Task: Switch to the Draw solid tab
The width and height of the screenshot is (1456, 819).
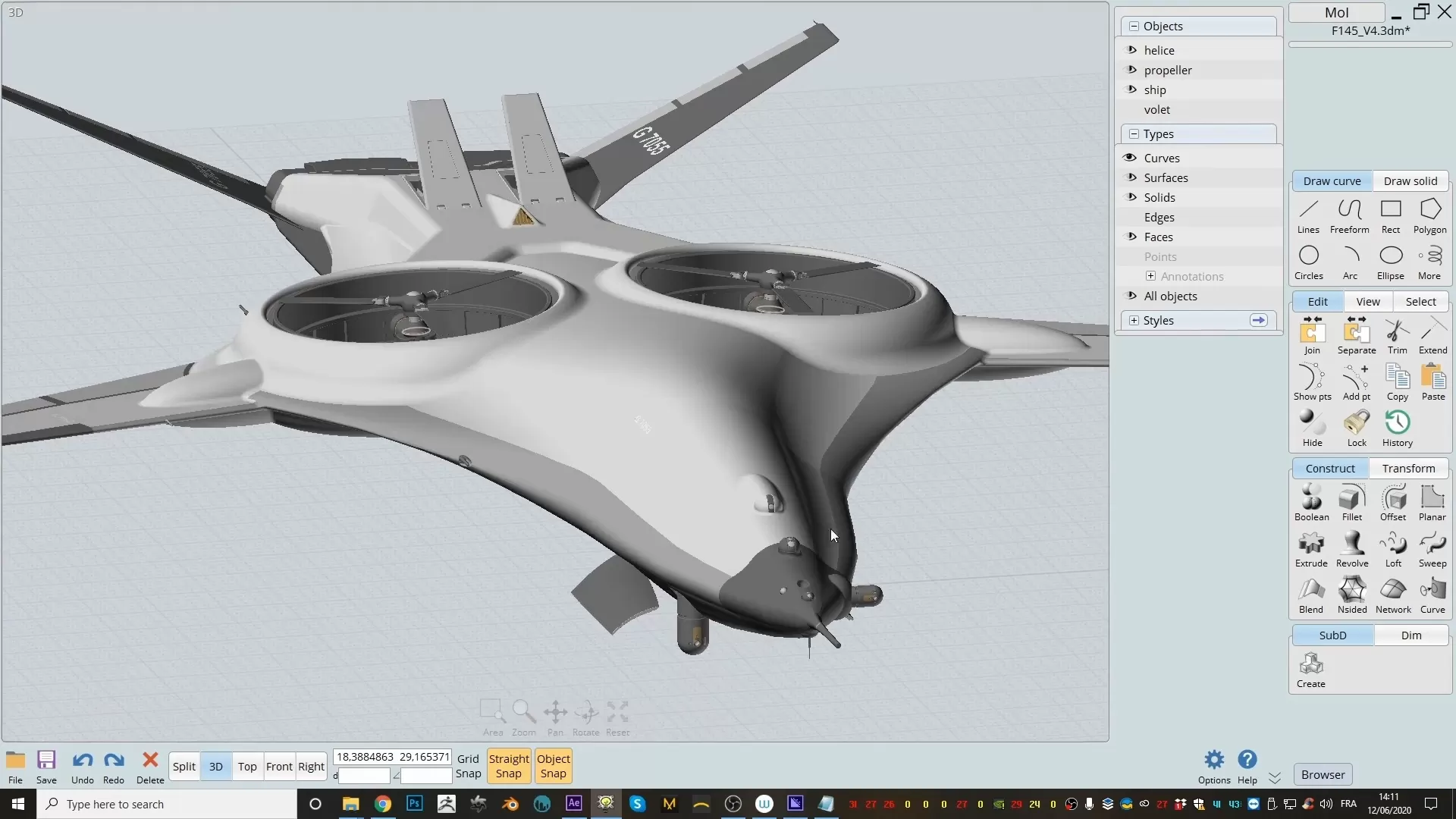Action: 1410,181
